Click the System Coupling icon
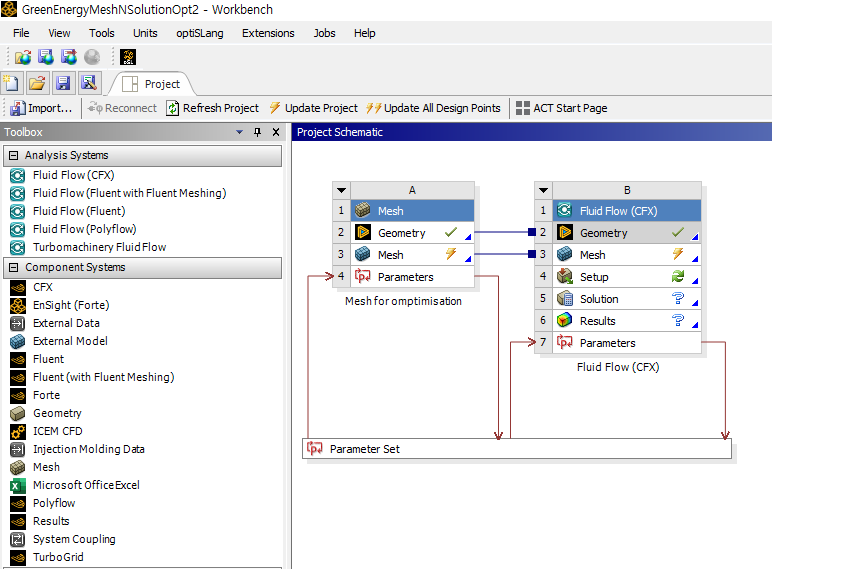 pyautogui.click(x=18, y=539)
